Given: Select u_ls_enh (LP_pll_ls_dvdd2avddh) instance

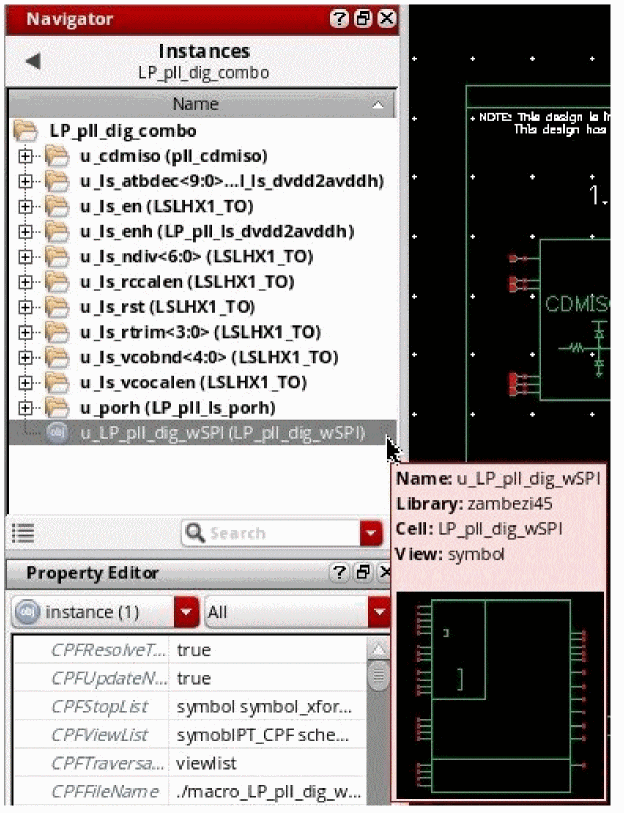Looking at the screenshot, I should point(217,231).
